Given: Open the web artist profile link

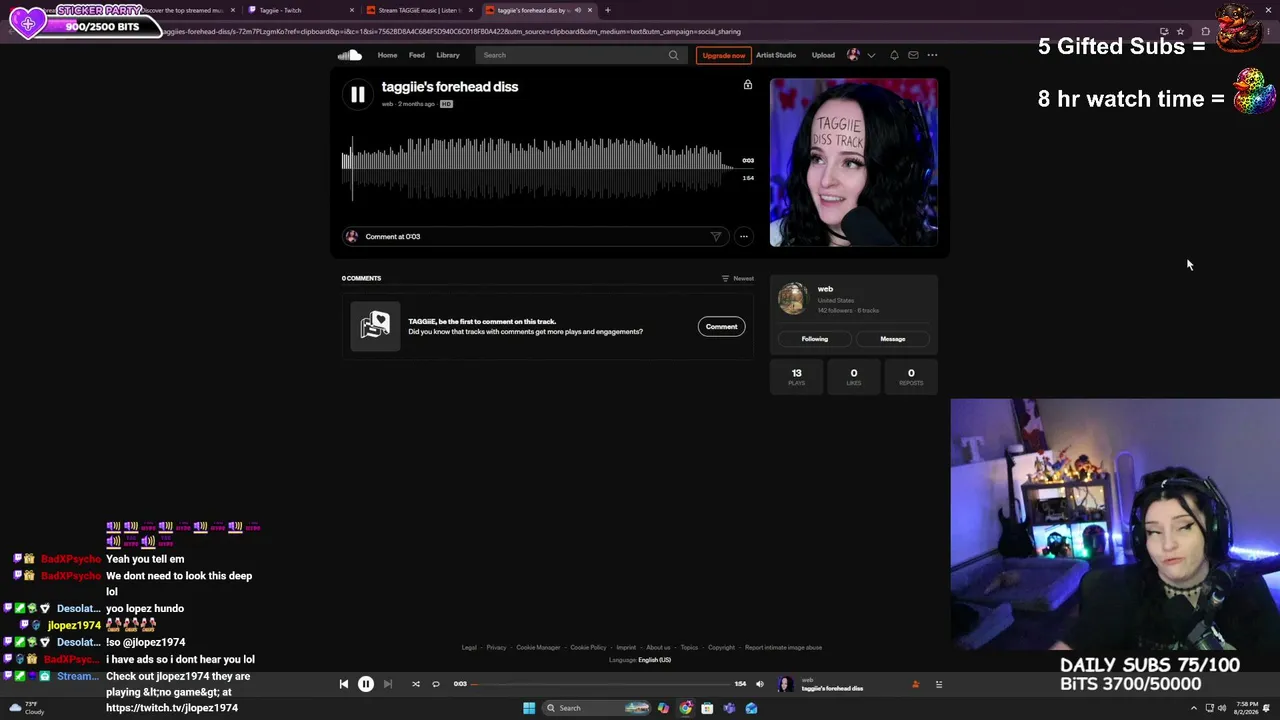Looking at the screenshot, I should 825,289.
